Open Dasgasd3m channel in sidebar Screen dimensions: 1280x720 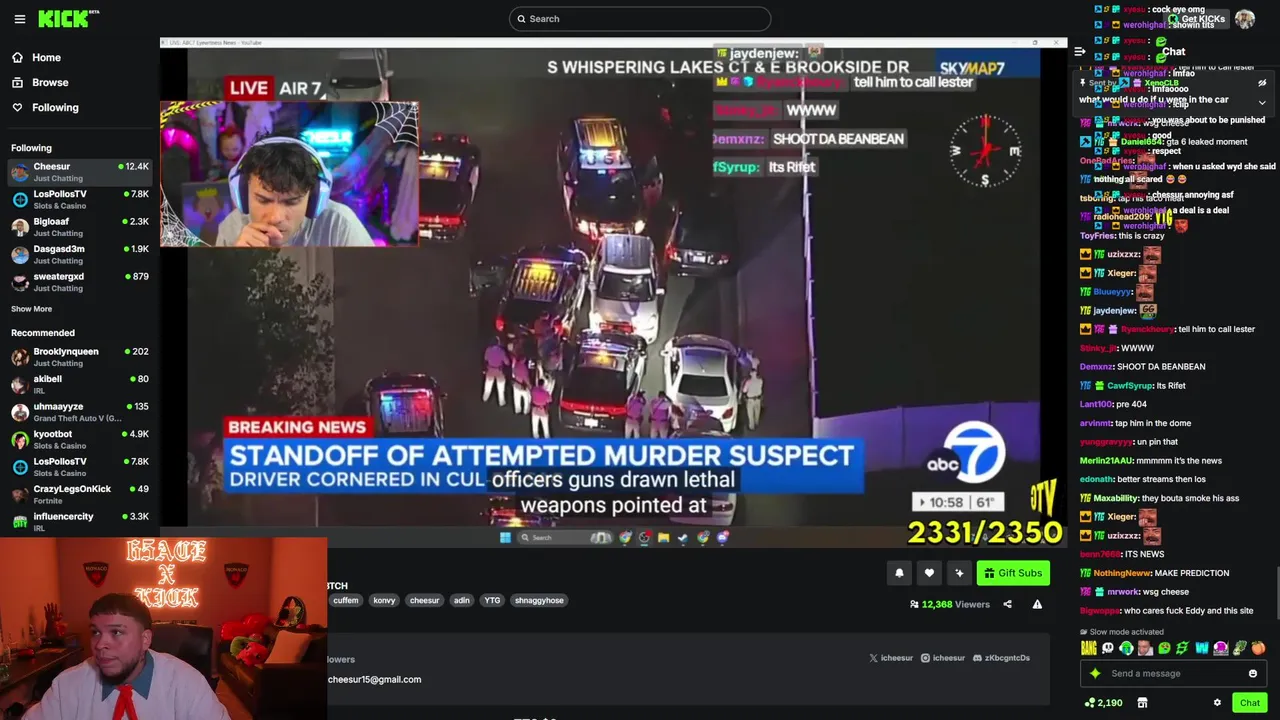(80, 254)
